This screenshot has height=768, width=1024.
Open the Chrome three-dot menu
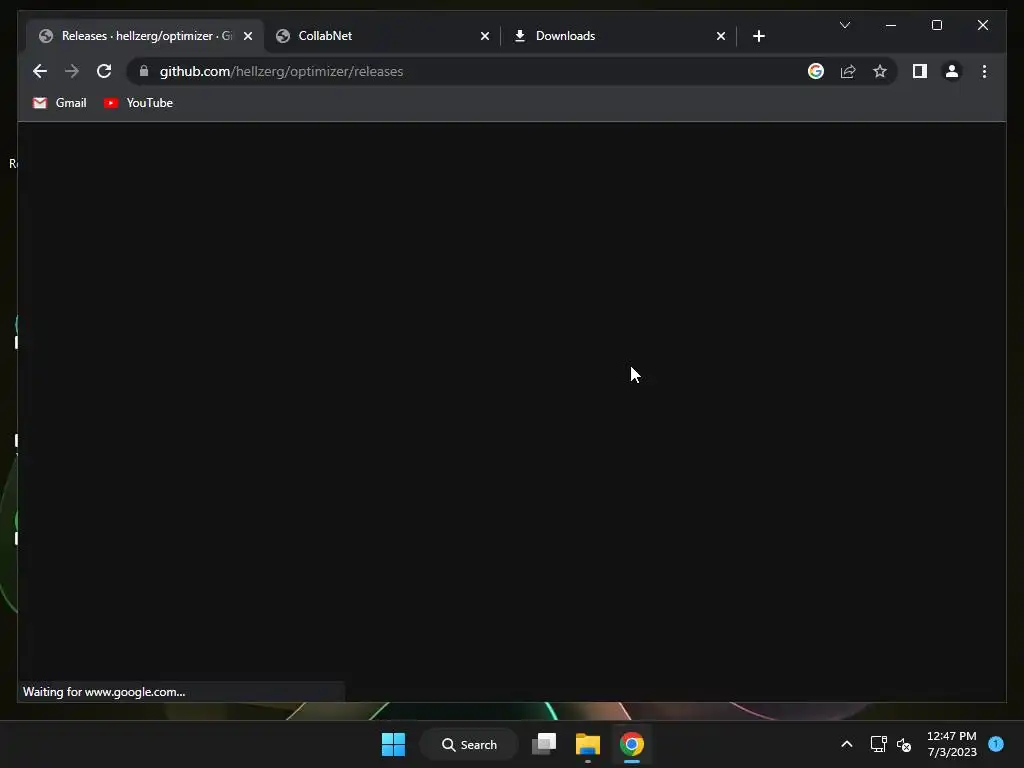point(984,71)
